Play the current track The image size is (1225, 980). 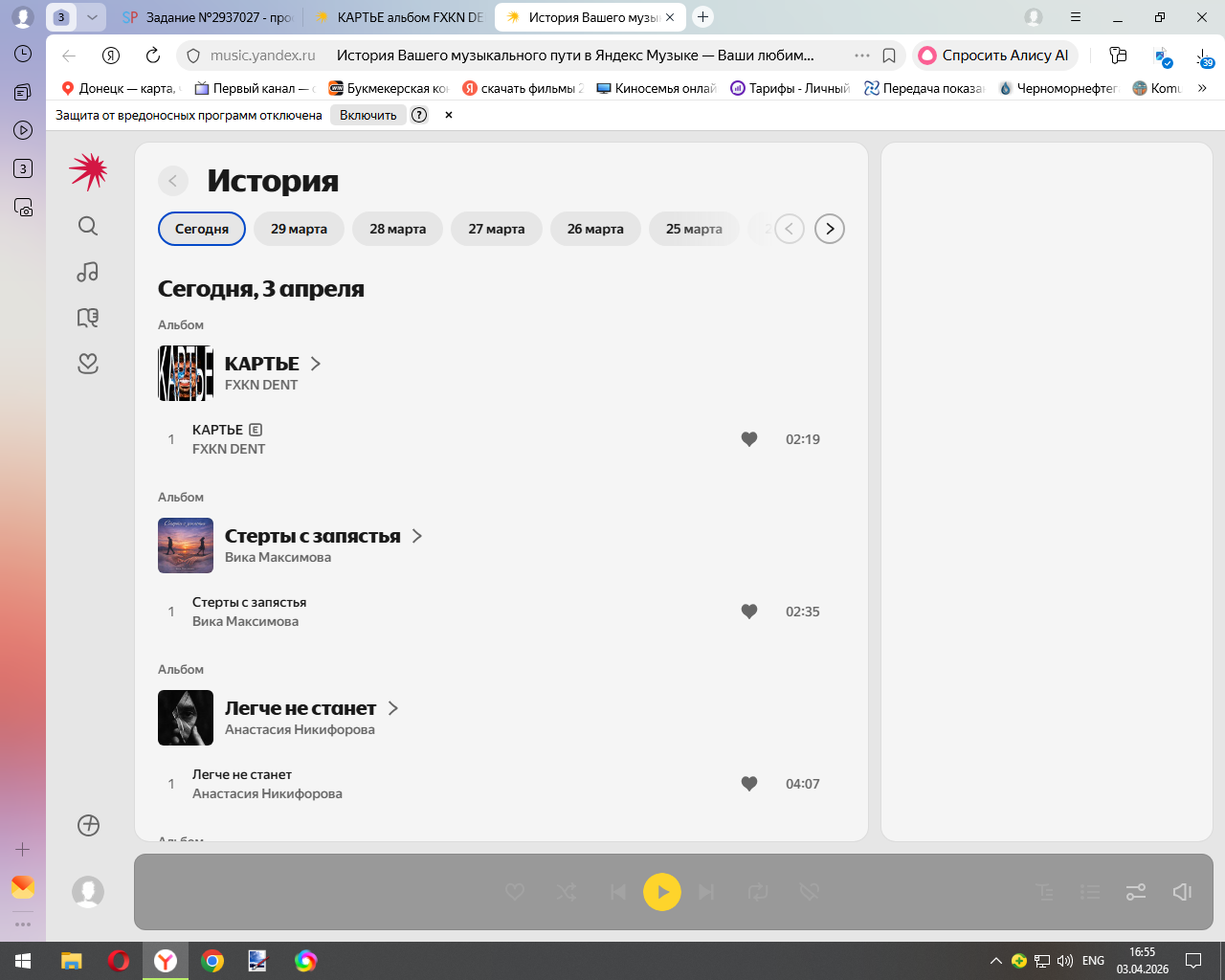pyautogui.click(x=662, y=892)
